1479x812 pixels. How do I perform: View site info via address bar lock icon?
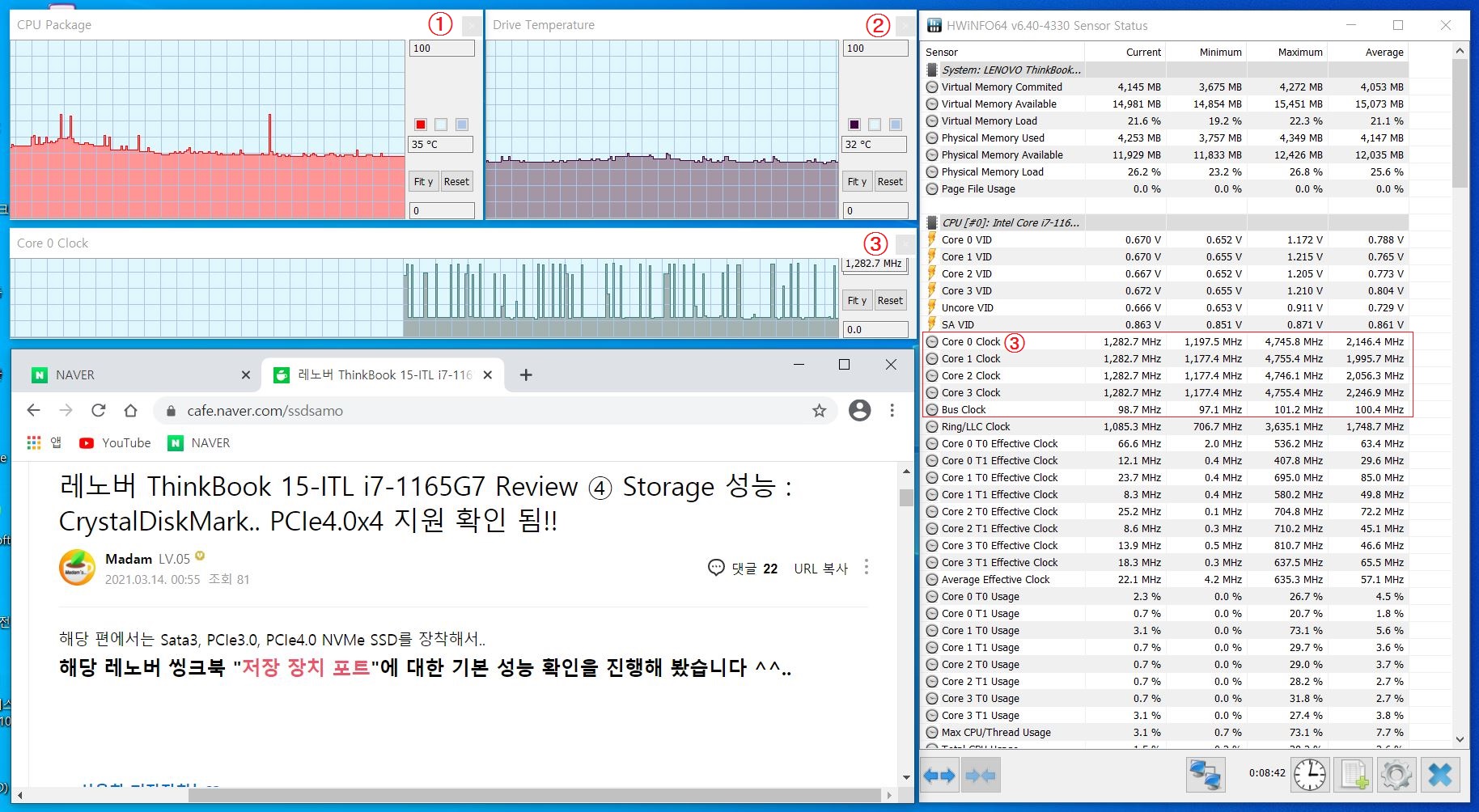[x=171, y=411]
